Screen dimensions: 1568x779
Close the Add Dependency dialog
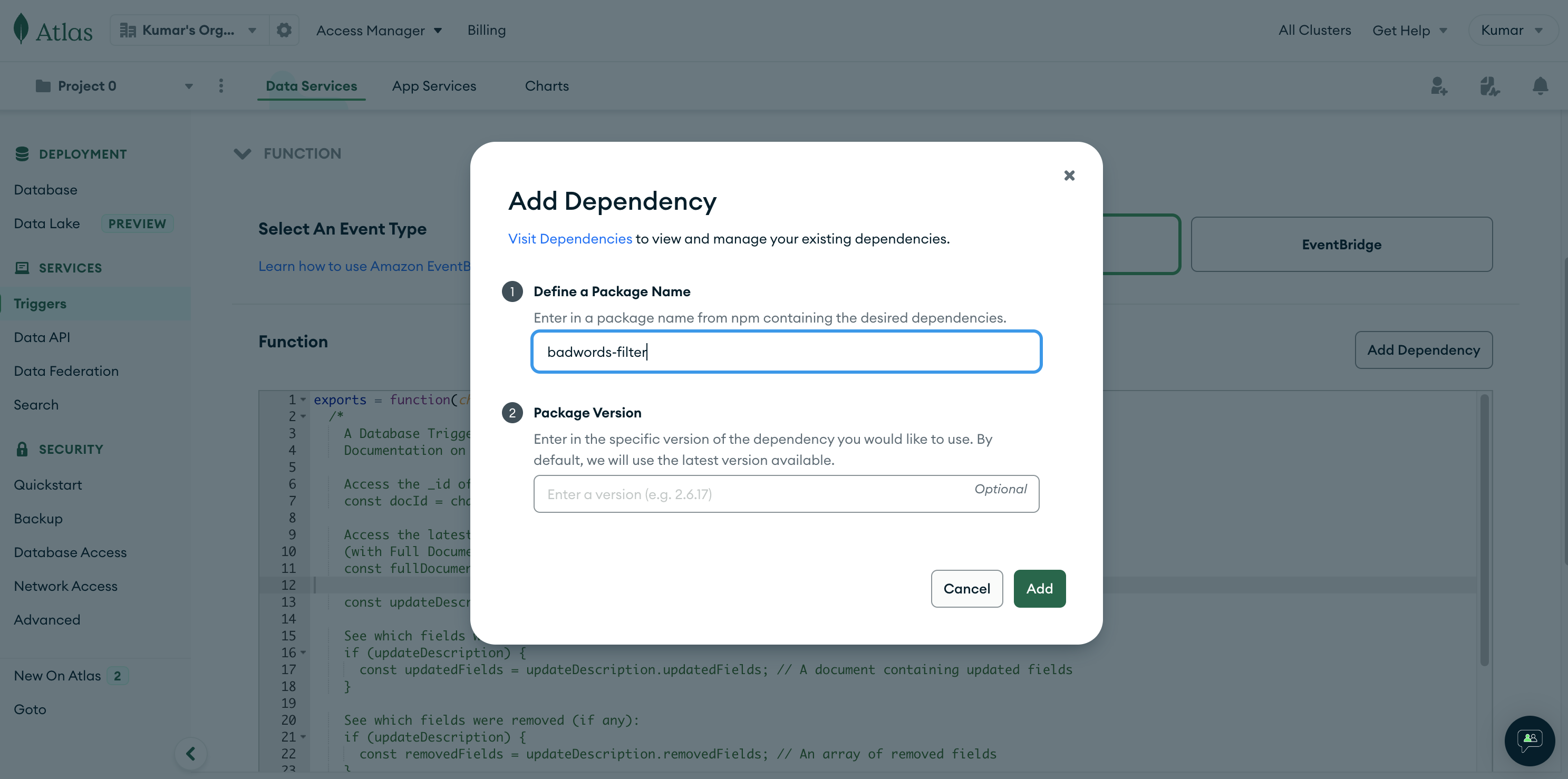click(1069, 176)
